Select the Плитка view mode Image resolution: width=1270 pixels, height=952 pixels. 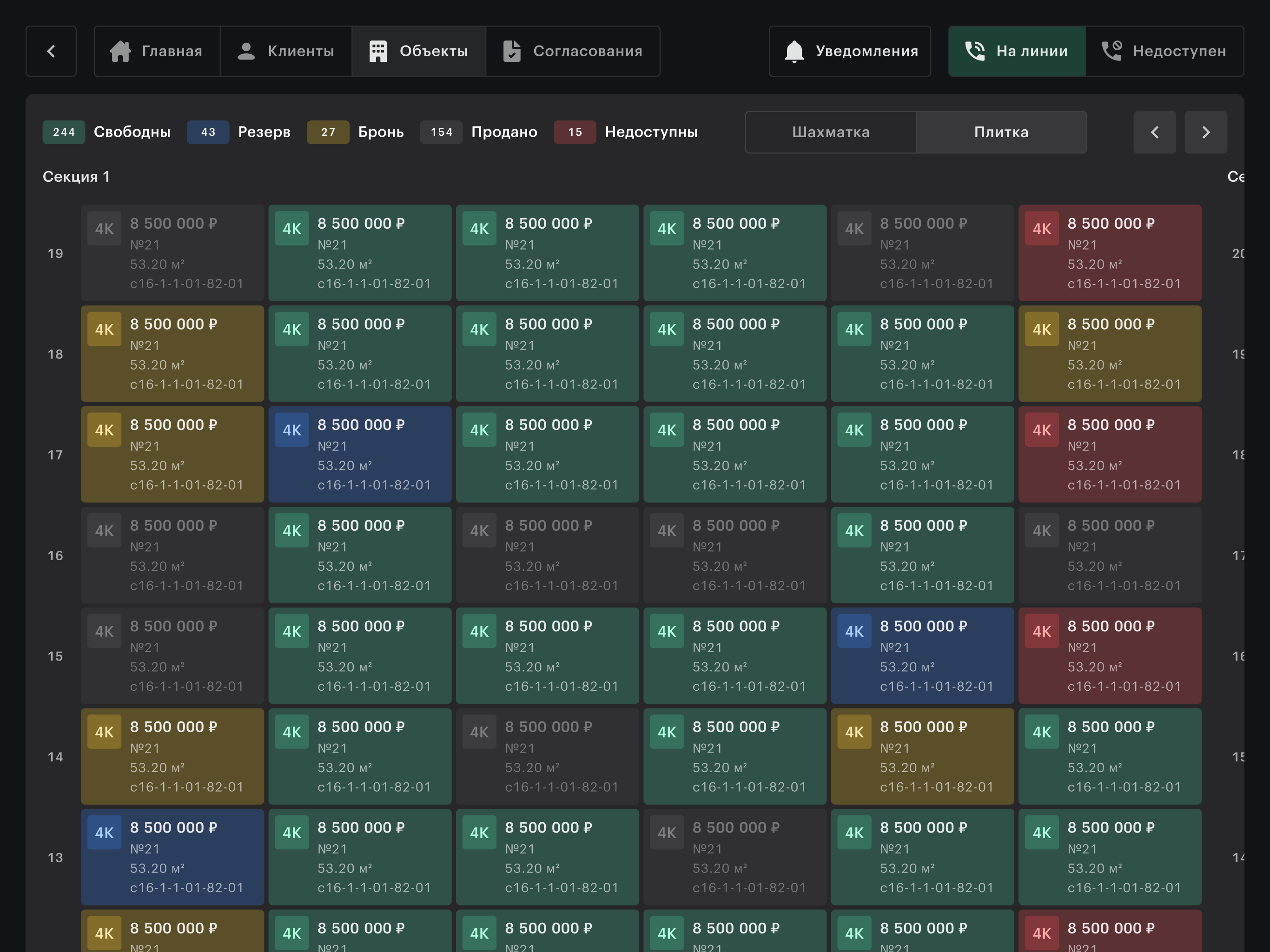tap(1001, 132)
